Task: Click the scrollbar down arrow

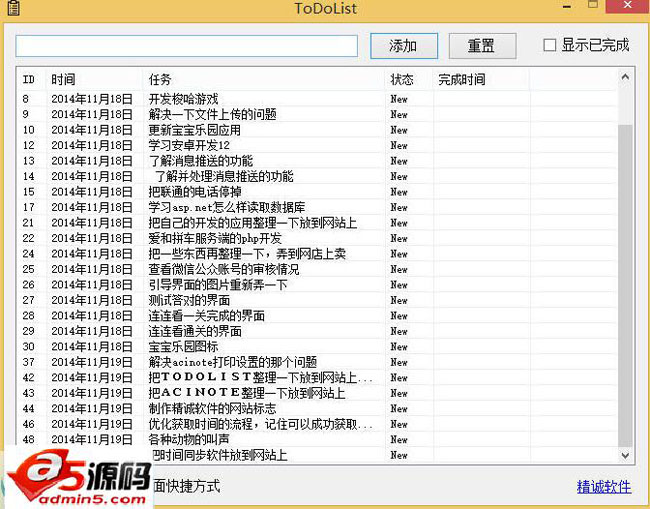Action: (x=625, y=455)
